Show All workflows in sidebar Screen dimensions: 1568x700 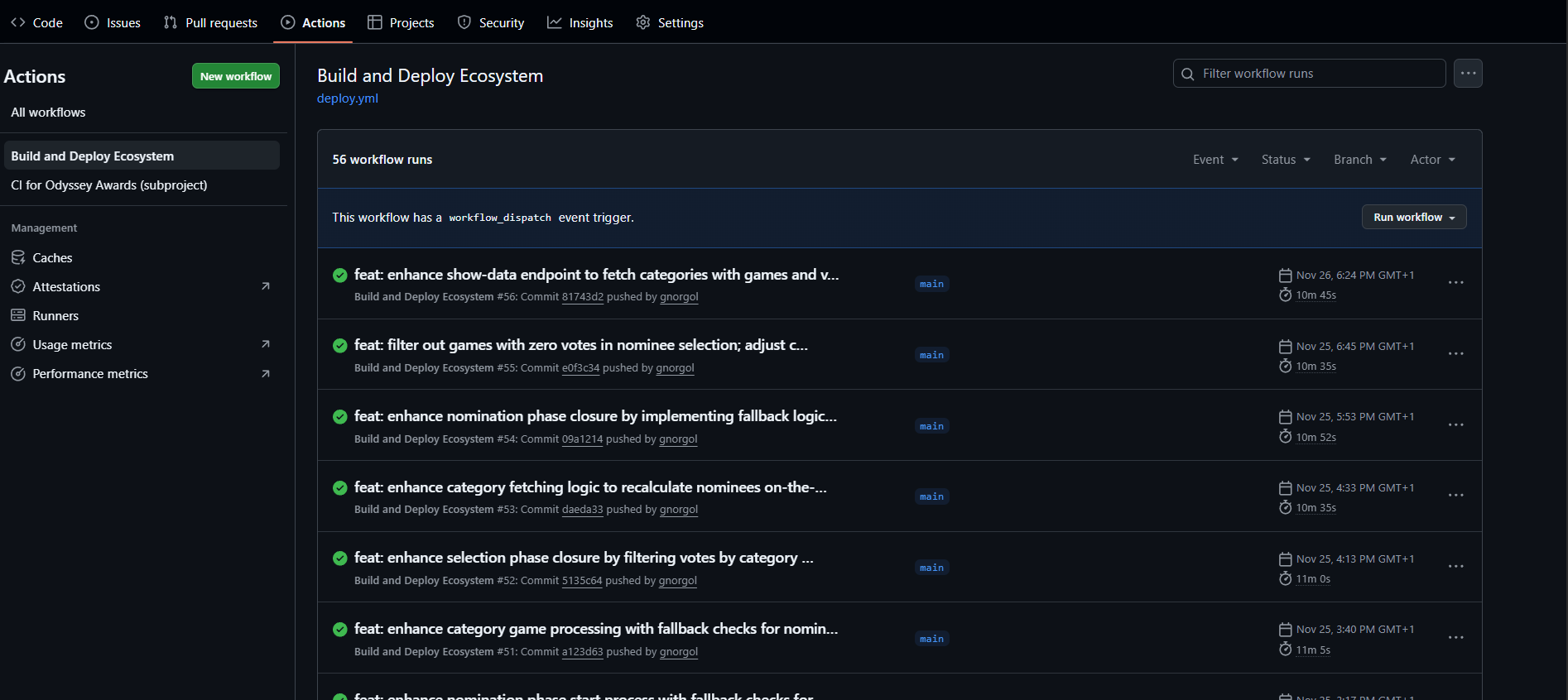pos(48,113)
